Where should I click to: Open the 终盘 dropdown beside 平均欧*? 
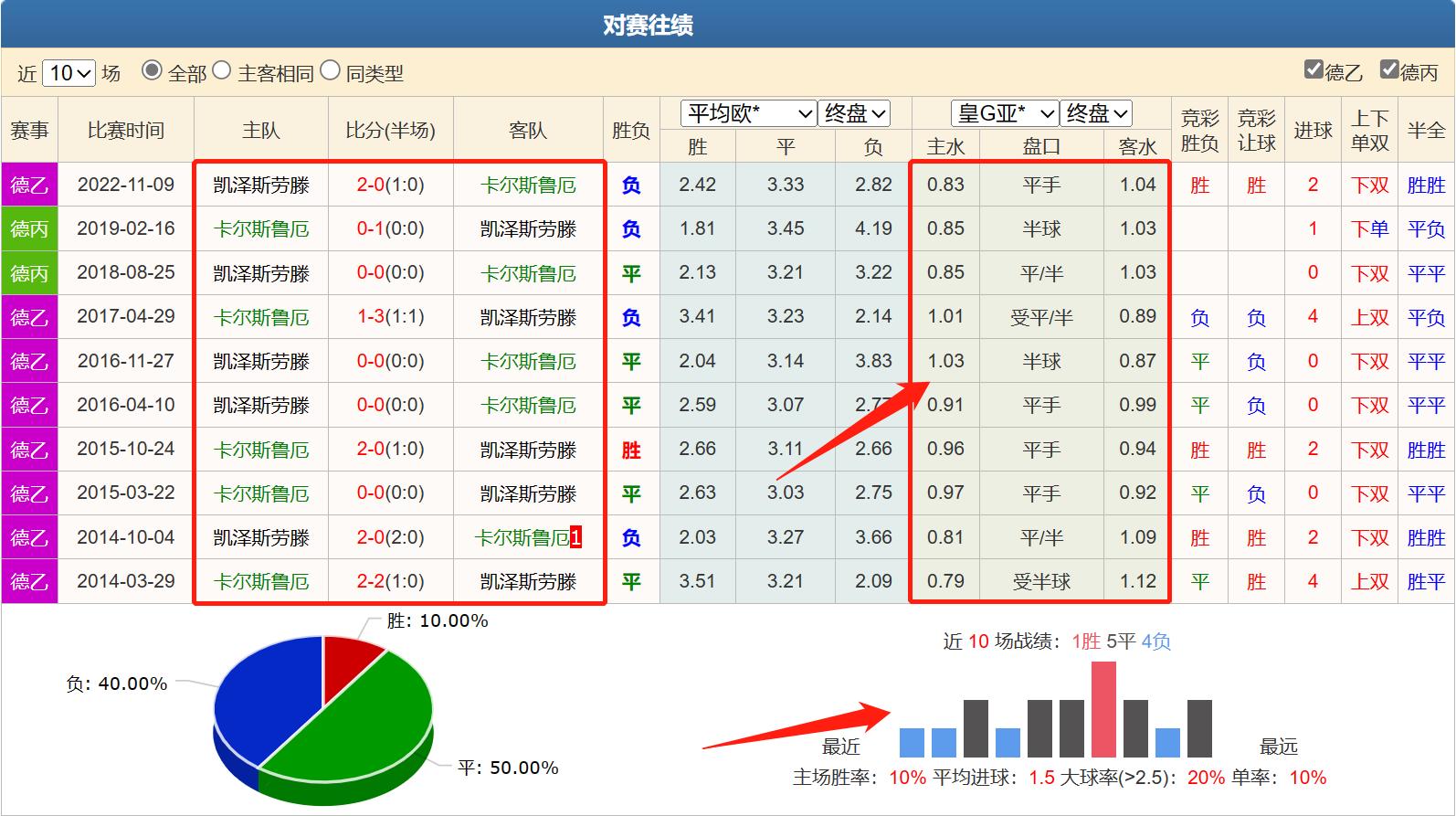tap(853, 113)
